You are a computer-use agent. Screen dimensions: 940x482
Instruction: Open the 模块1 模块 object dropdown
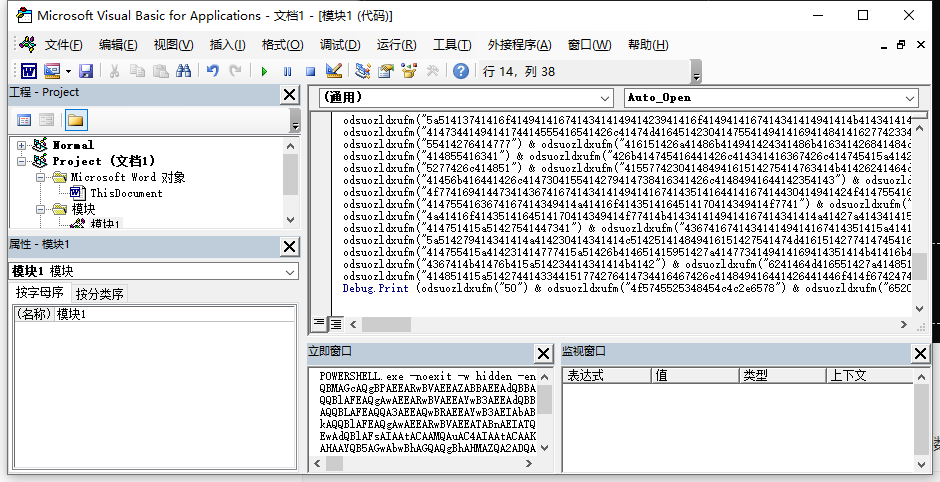290,272
